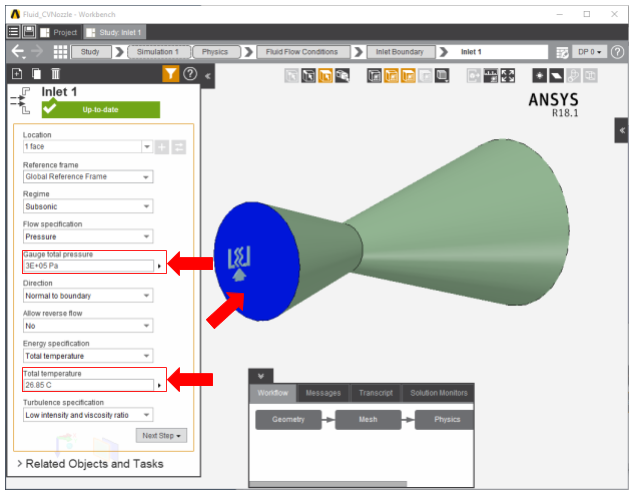Viewport: 634px width, 496px height.
Task: Open Total temperature options arrow
Action: (x=159, y=385)
